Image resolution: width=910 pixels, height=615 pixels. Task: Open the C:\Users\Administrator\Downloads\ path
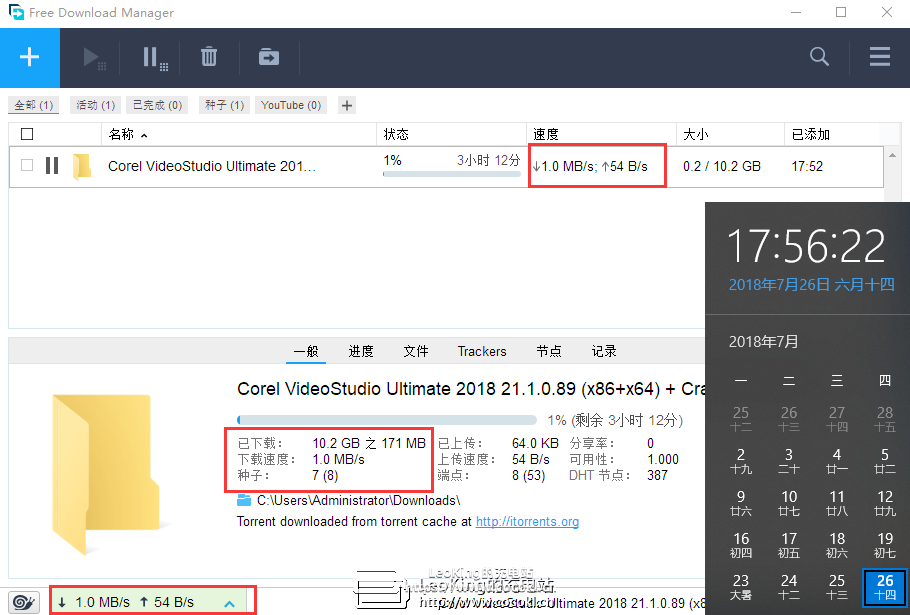coord(359,500)
